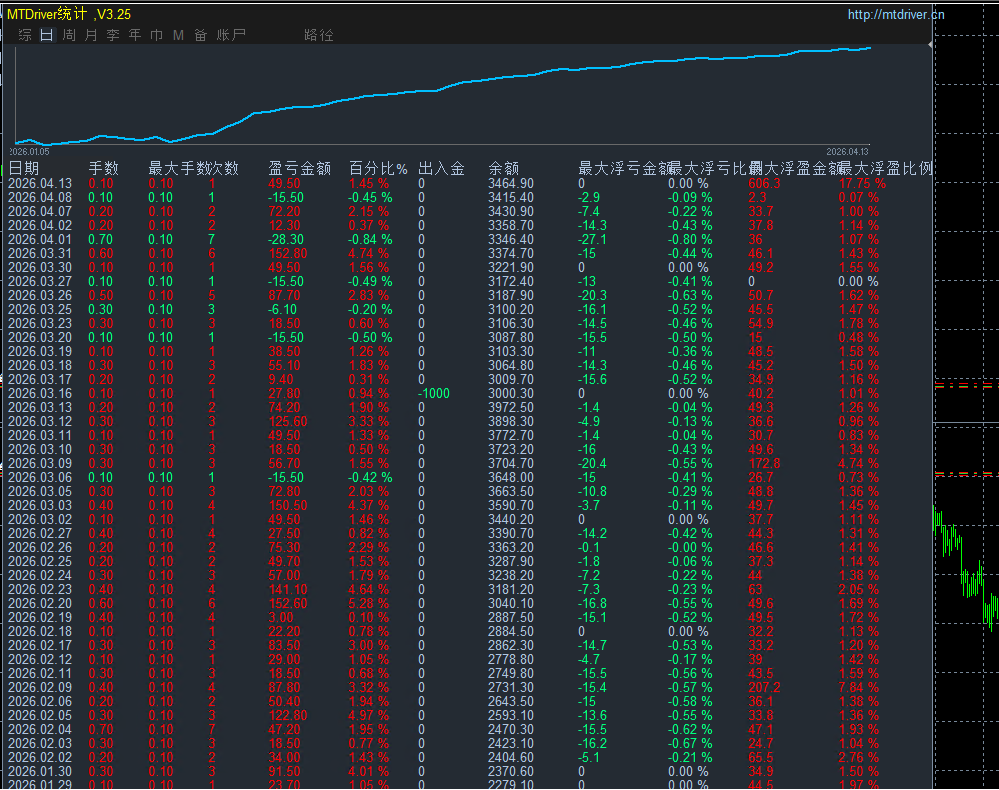This screenshot has width=999, height=790.
Task: Open the 币 currency tab
Action: point(156,35)
